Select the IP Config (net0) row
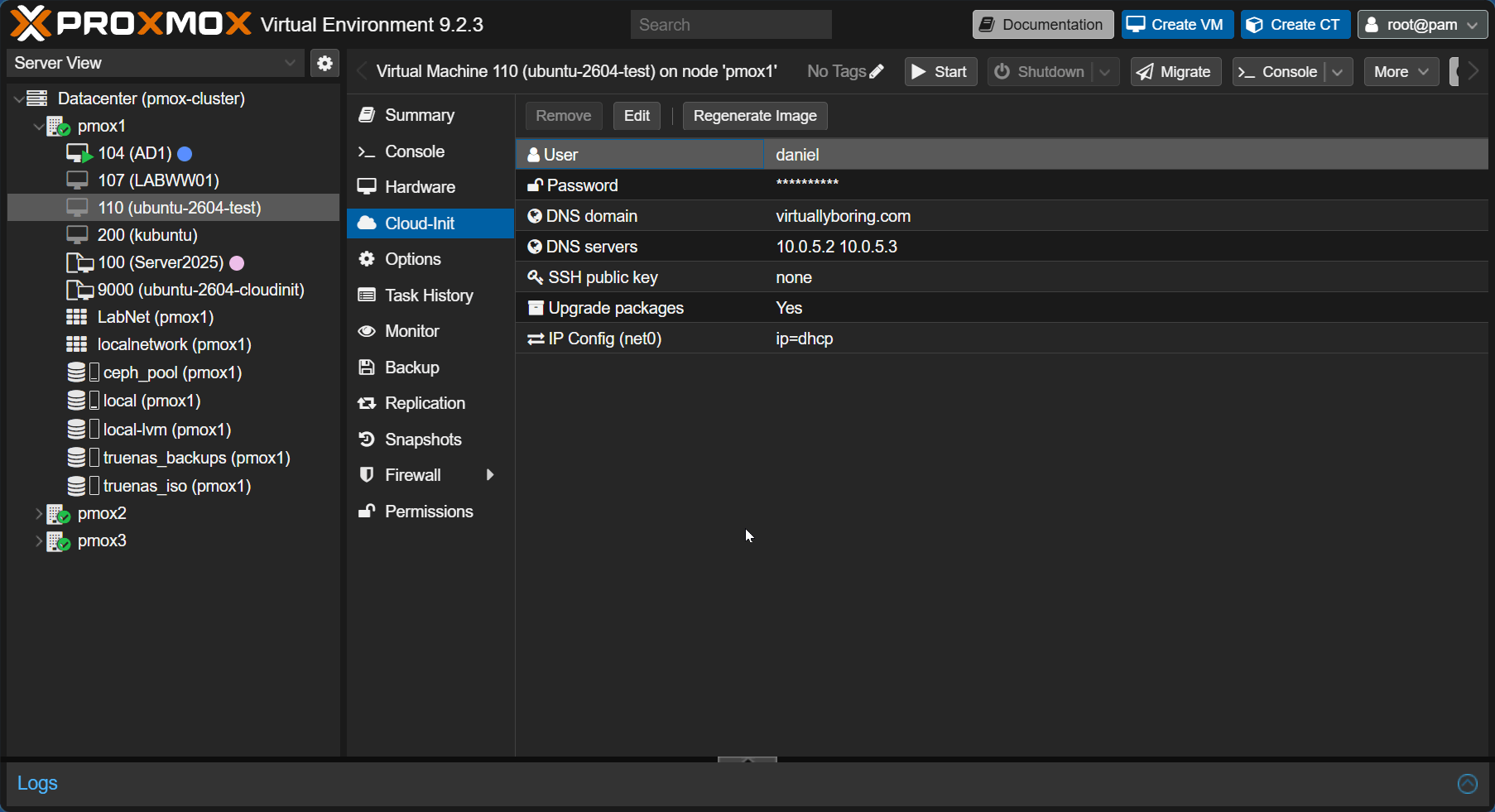The width and height of the screenshot is (1495, 812). tap(1002, 339)
